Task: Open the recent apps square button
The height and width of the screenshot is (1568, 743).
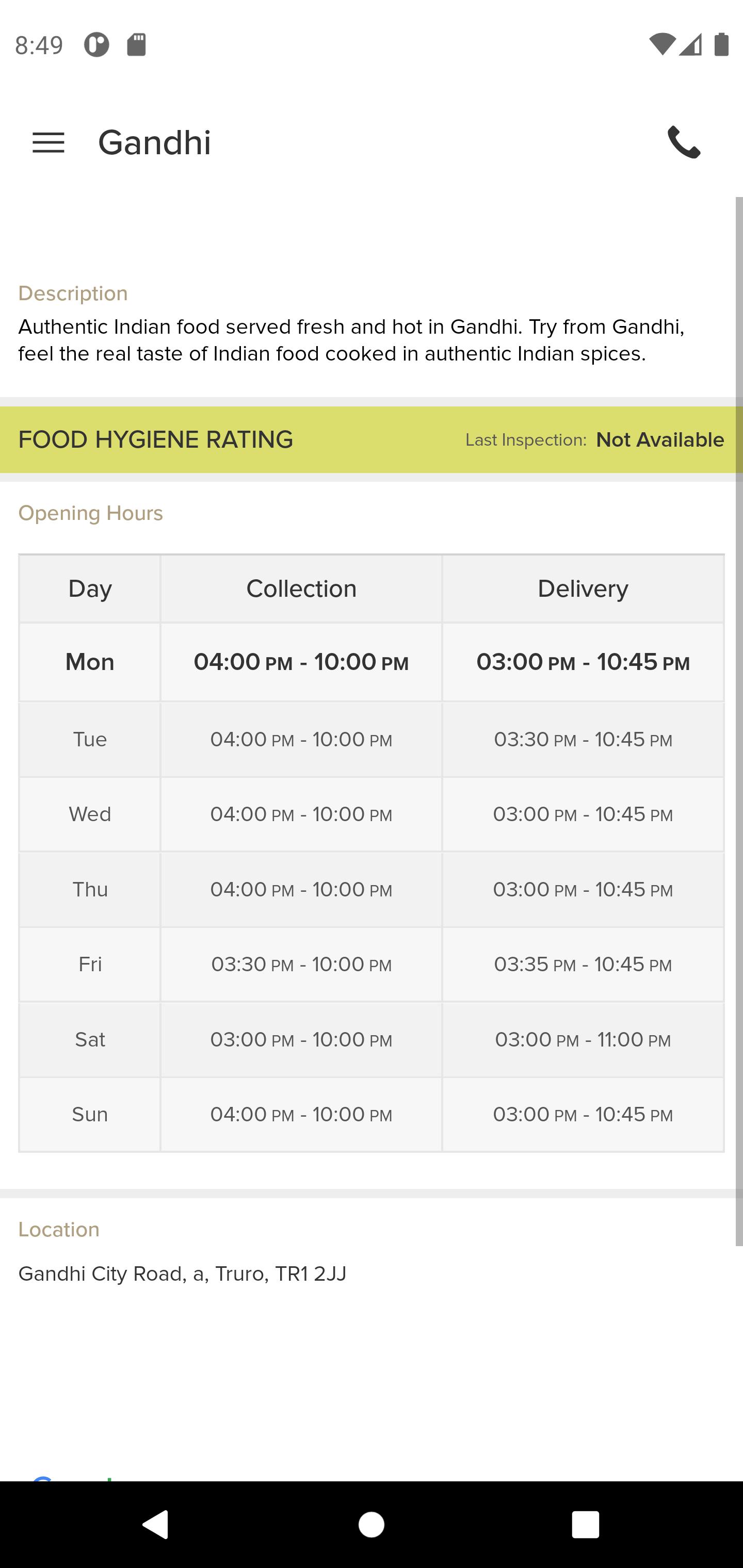Action: (585, 1525)
